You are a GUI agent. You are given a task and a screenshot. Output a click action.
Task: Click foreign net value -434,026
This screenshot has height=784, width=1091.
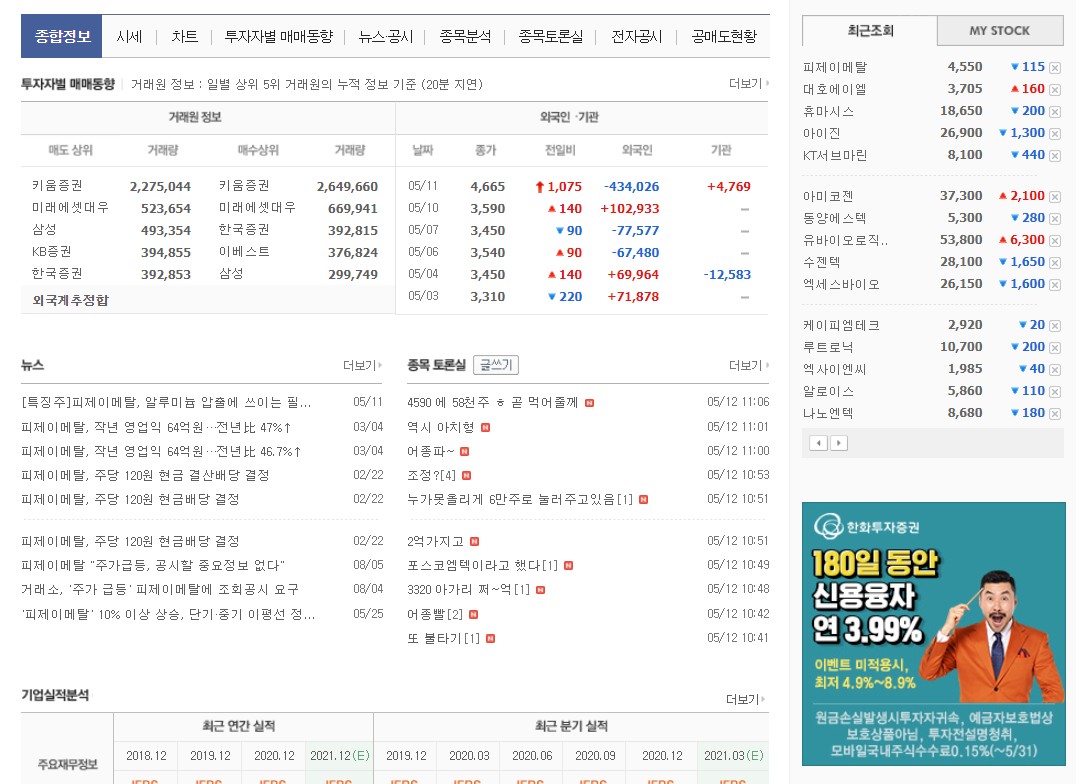click(632, 186)
